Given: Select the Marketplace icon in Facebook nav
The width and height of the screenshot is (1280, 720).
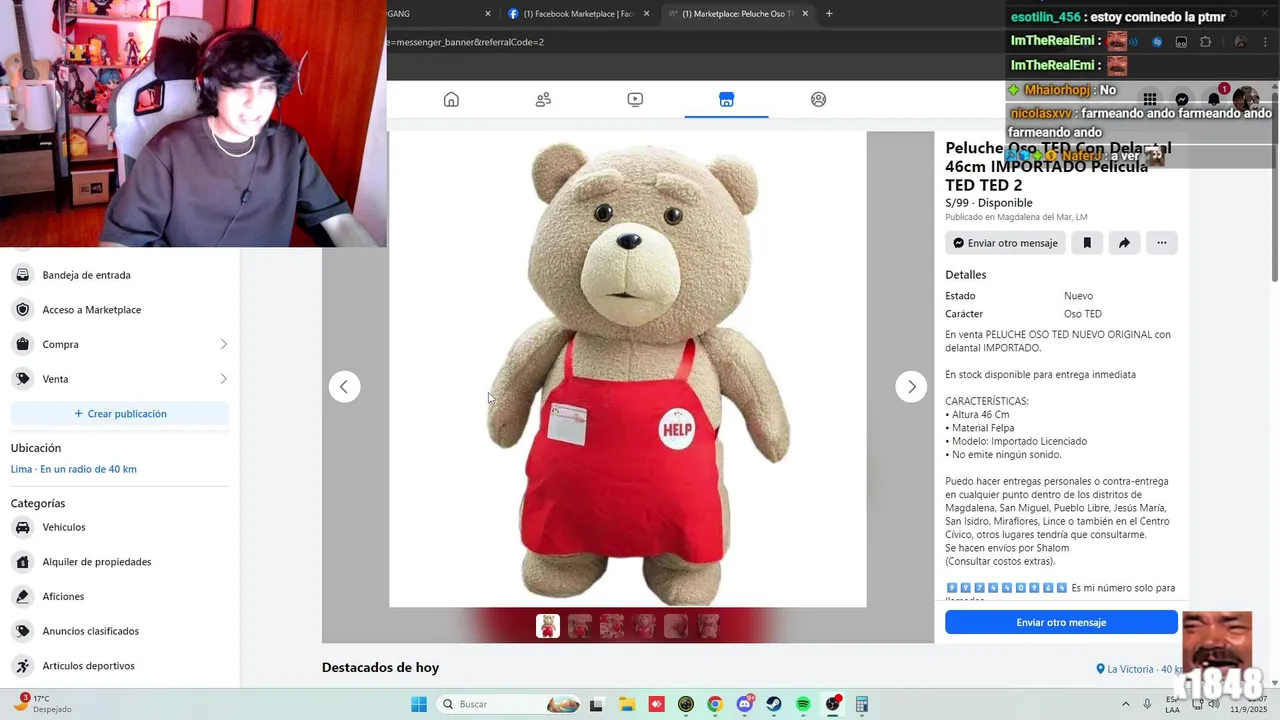Looking at the screenshot, I should pyautogui.click(x=727, y=99).
